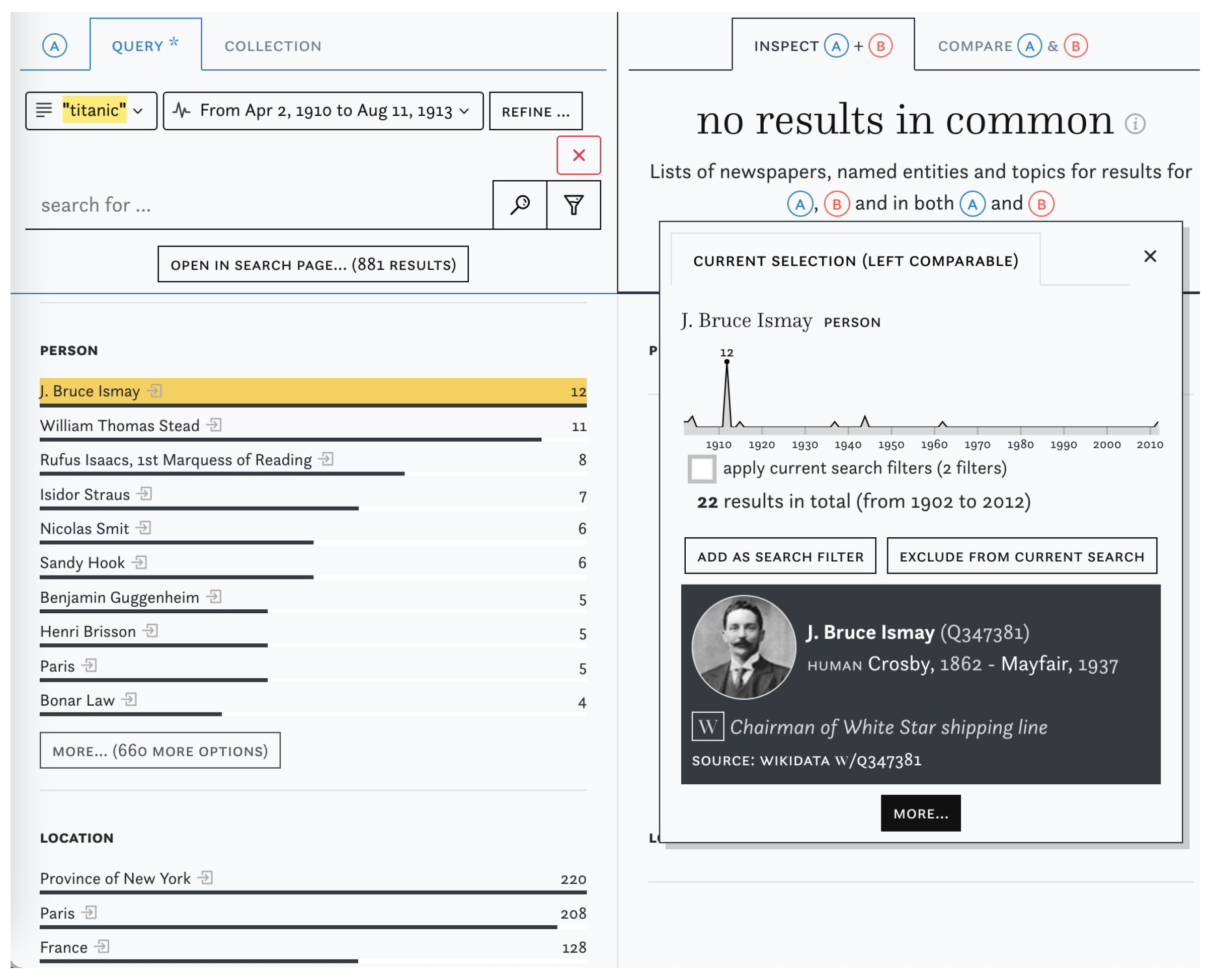Open the Wikipedia W icon in entity card
The height and width of the screenshot is (980, 1212).
(x=707, y=726)
